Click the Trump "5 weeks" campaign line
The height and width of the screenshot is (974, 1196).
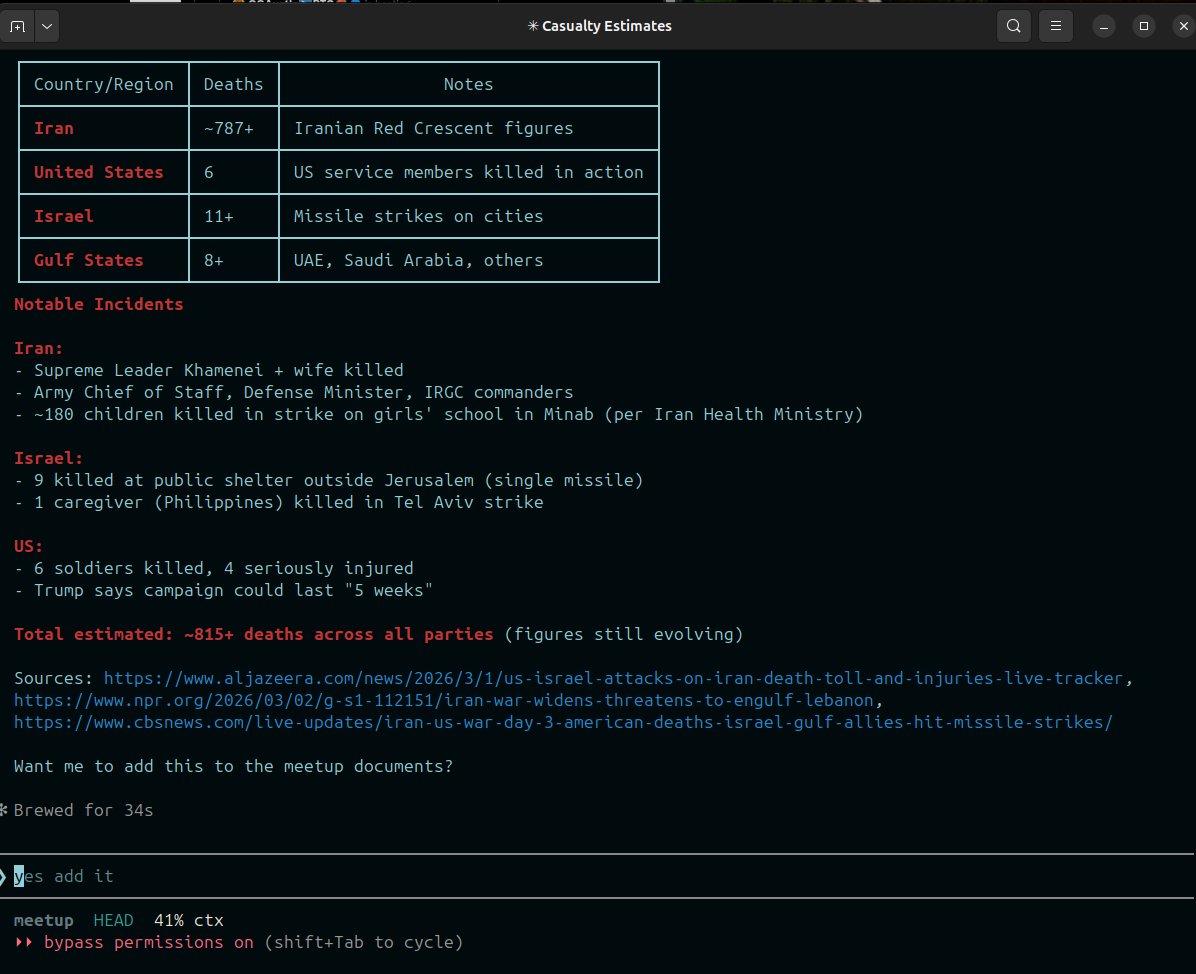pyautogui.click(x=223, y=590)
